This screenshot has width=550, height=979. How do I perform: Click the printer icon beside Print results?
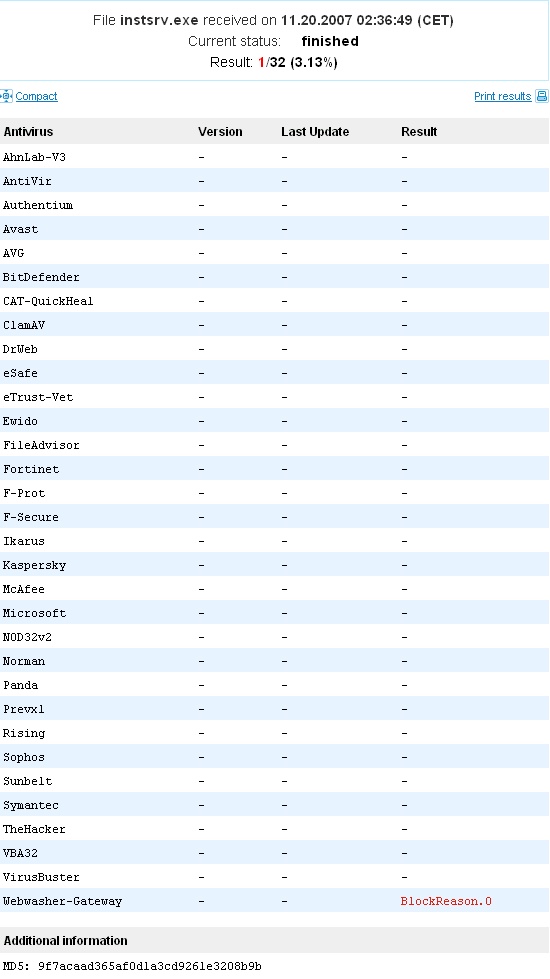542,96
